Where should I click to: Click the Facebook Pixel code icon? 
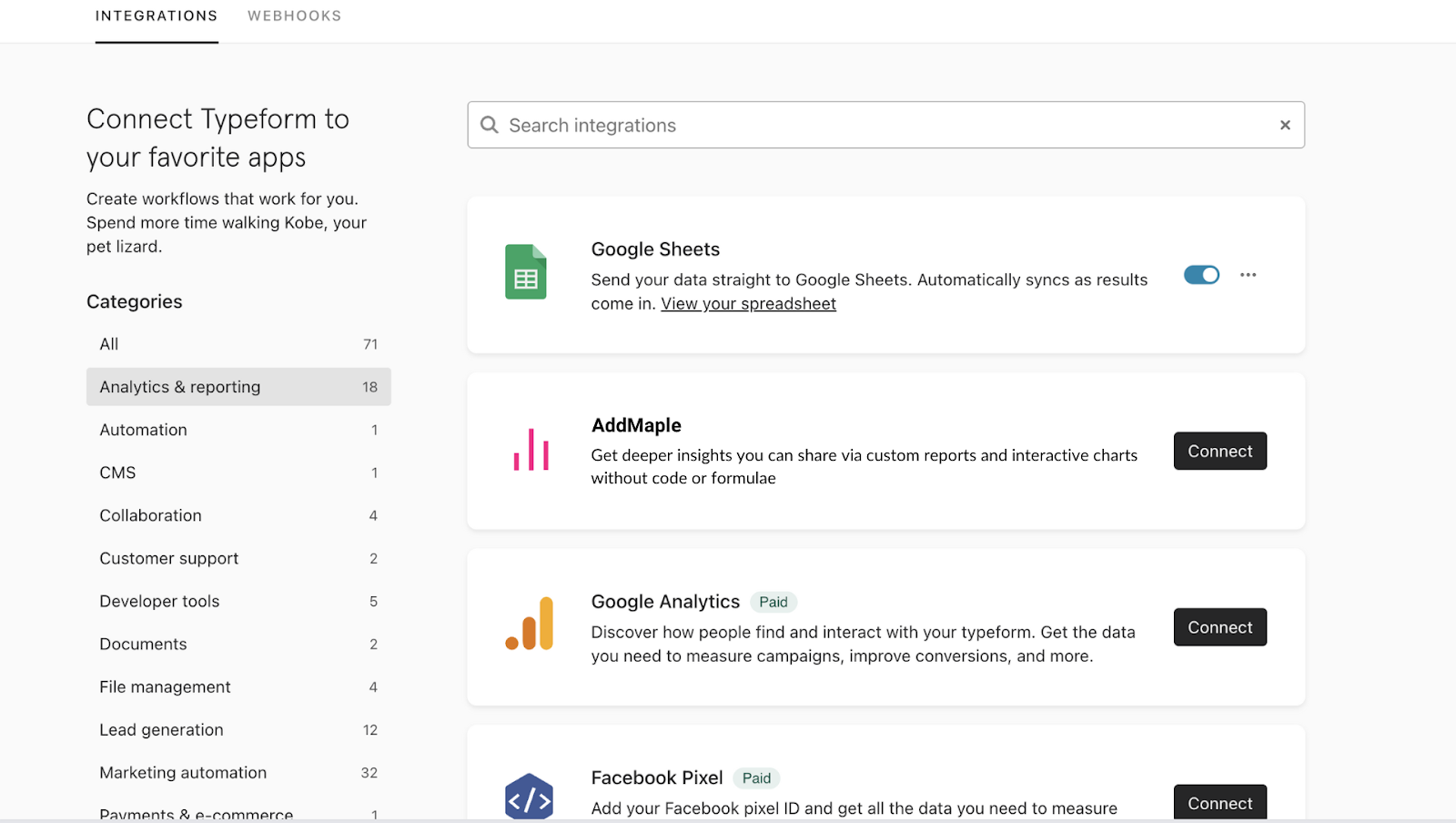coord(529,798)
